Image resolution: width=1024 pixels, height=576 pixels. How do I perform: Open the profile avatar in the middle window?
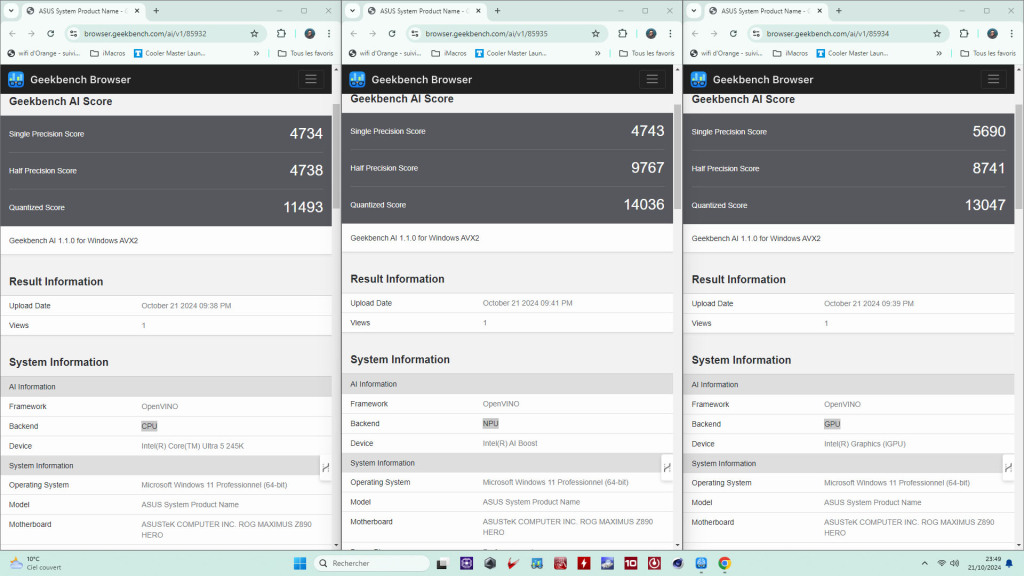[x=651, y=33]
